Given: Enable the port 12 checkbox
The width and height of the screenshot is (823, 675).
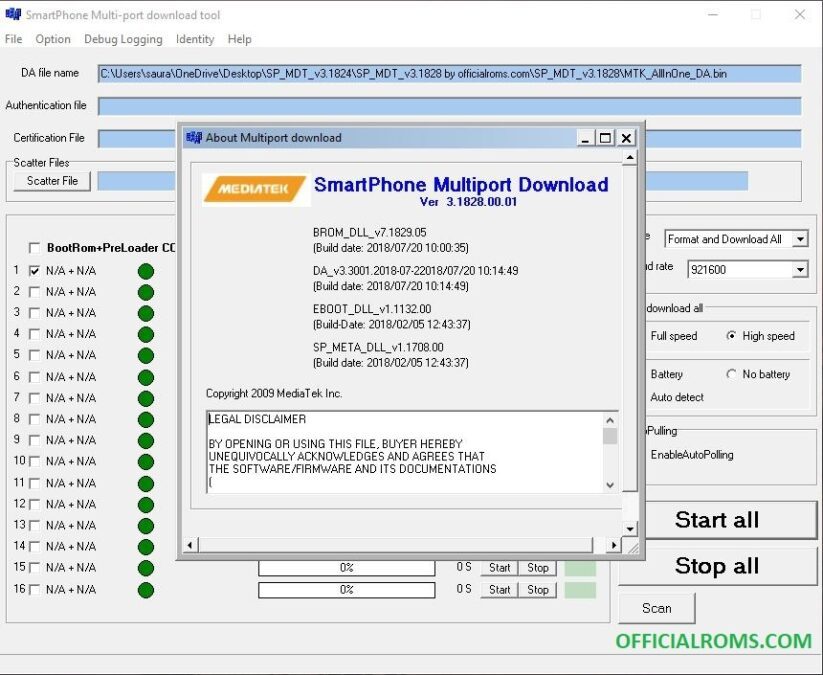Looking at the screenshot, I should (x=35, y=504).
